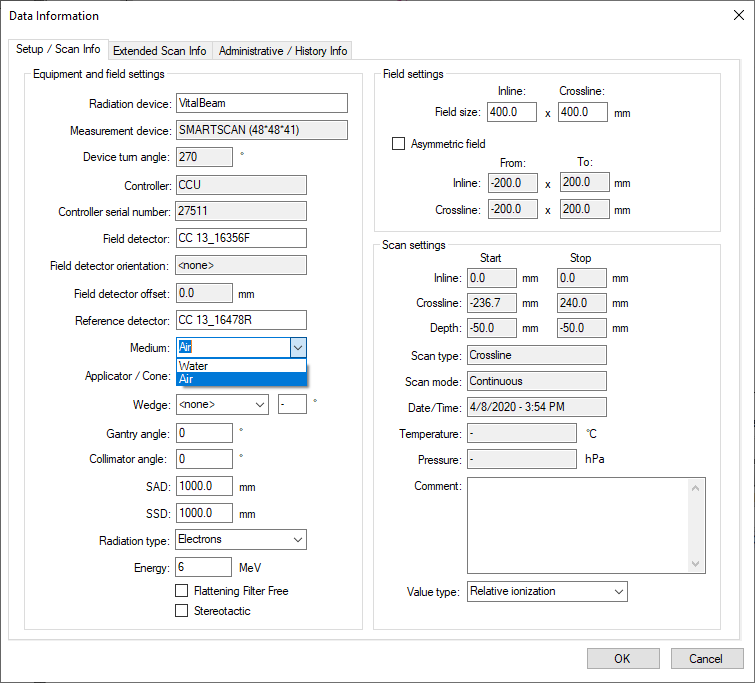Dismiss dialog with Cancel button

pos(707,658)
